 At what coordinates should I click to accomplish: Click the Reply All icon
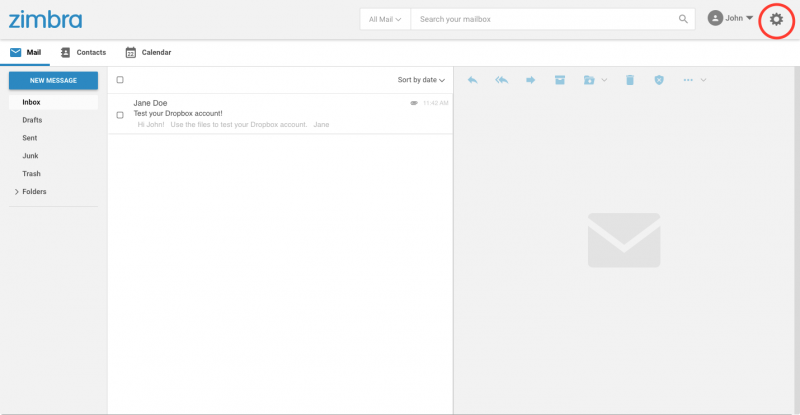(502, 80)
